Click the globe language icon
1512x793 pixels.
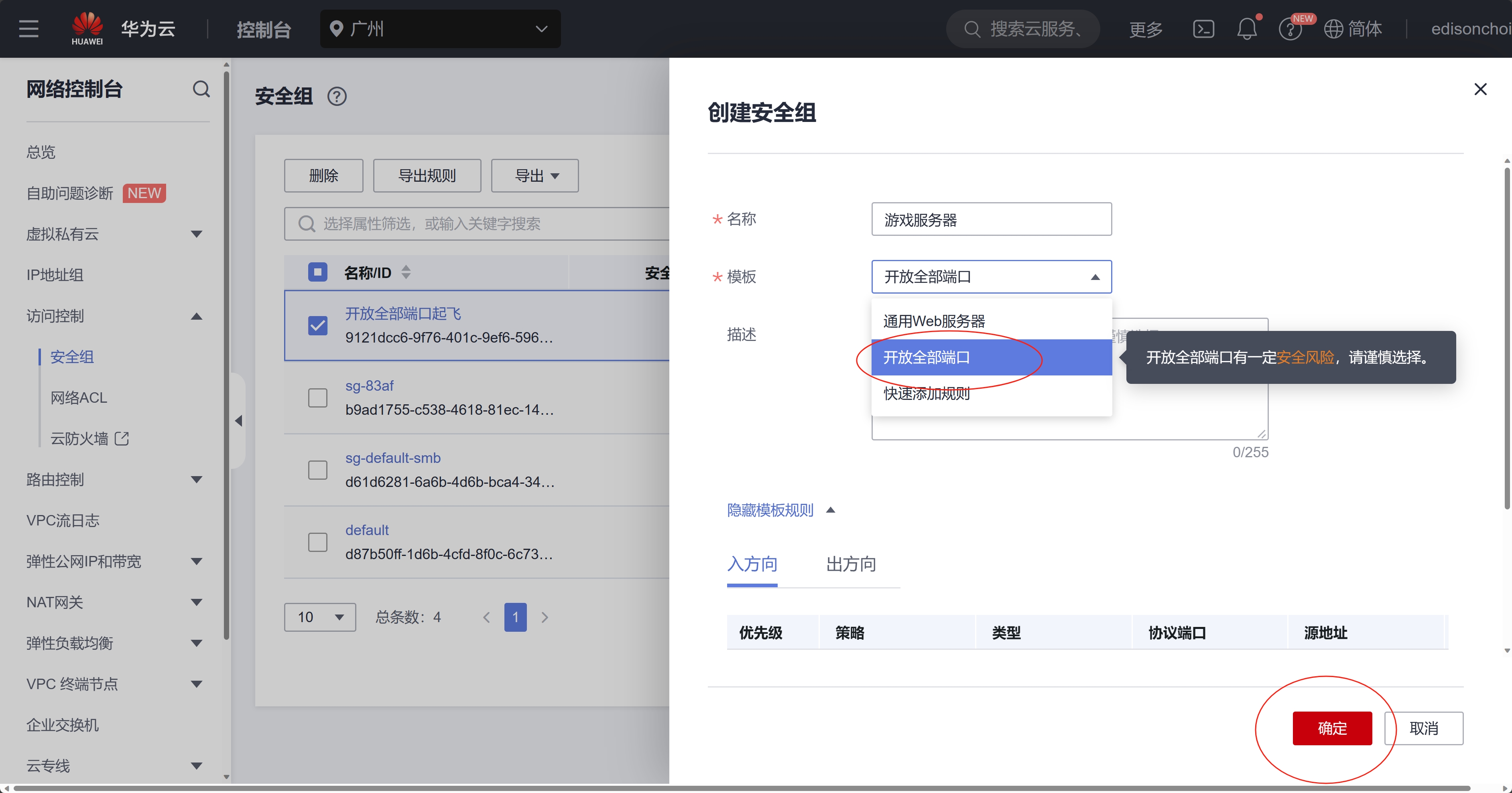coord(1333,29)
